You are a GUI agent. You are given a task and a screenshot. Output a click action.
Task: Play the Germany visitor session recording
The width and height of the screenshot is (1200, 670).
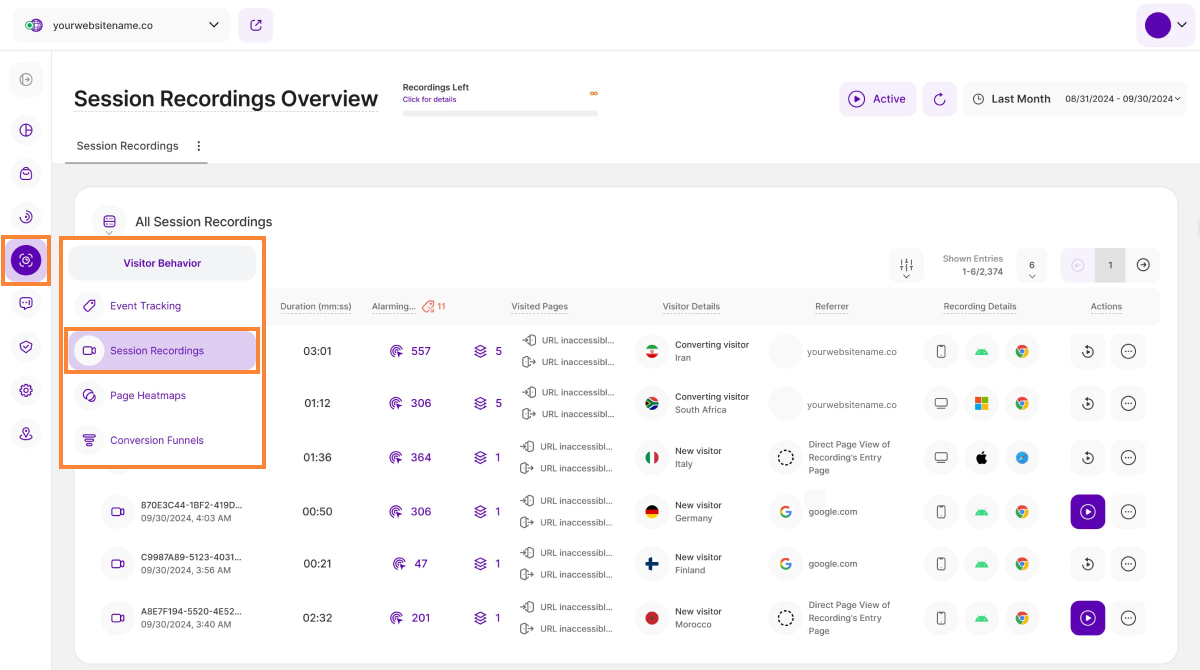click(1087, 512)
